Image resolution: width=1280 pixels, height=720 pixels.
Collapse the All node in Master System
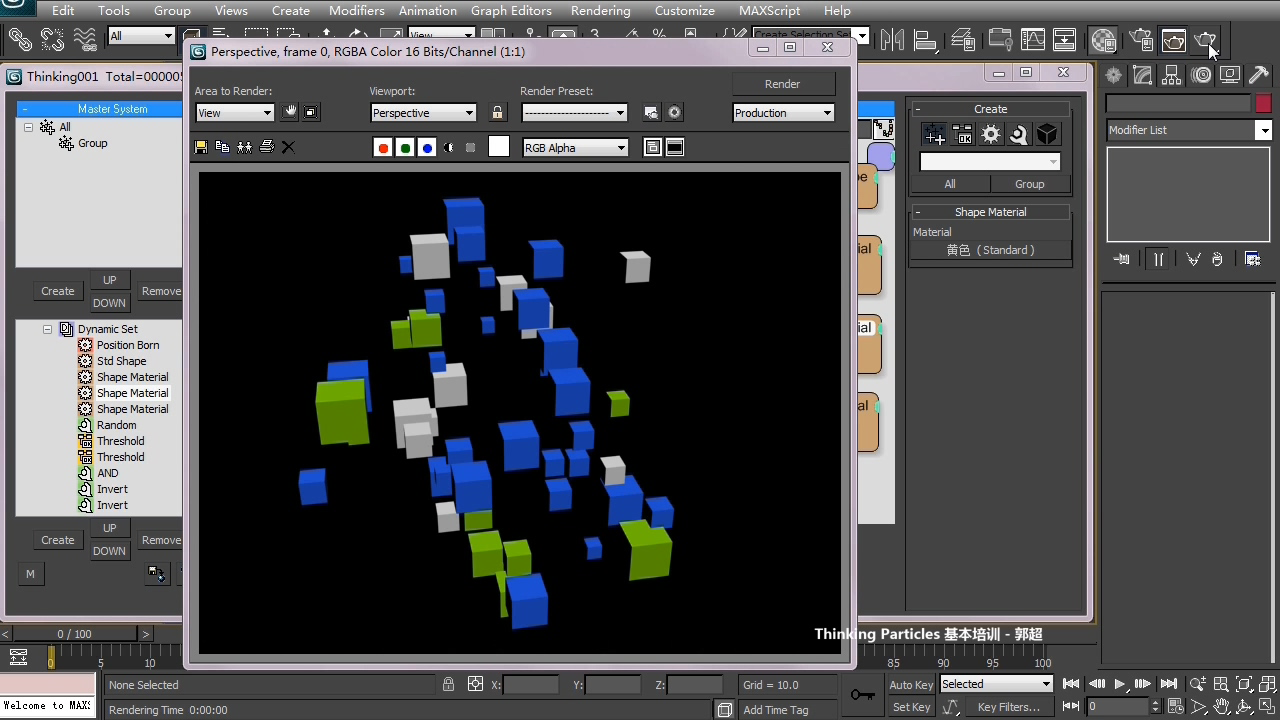click(x=29, y=127)
